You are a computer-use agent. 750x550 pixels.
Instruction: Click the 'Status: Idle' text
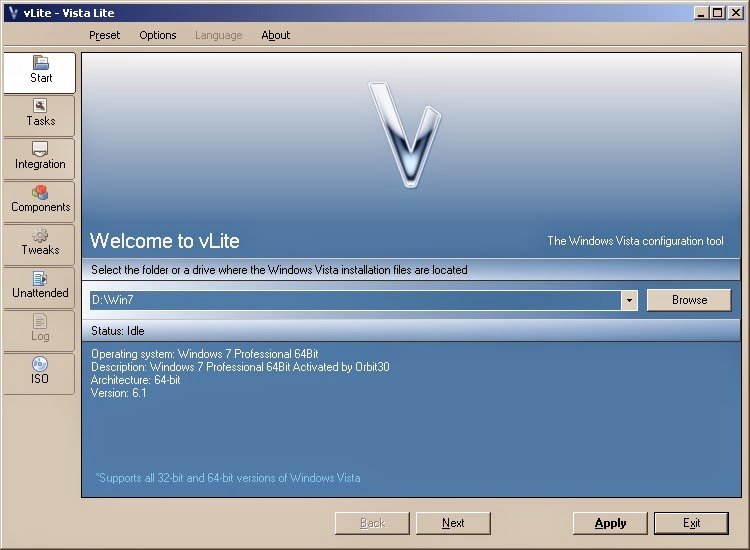coord(118,331)
